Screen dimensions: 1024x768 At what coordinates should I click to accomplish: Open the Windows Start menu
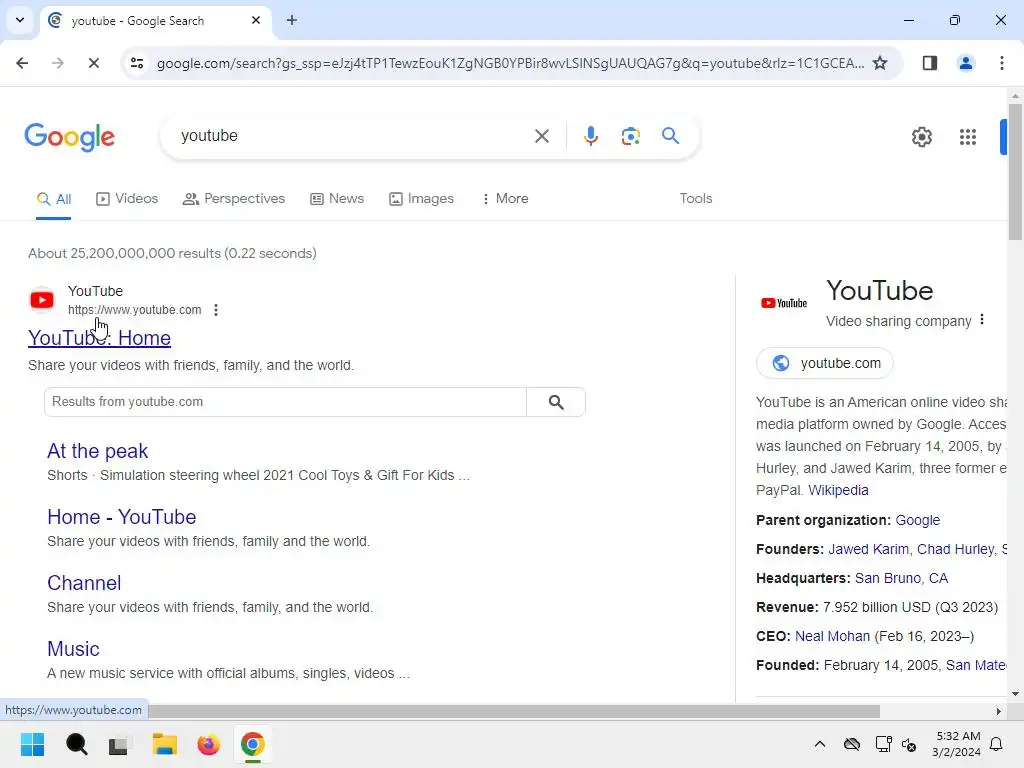pos(33,744)
